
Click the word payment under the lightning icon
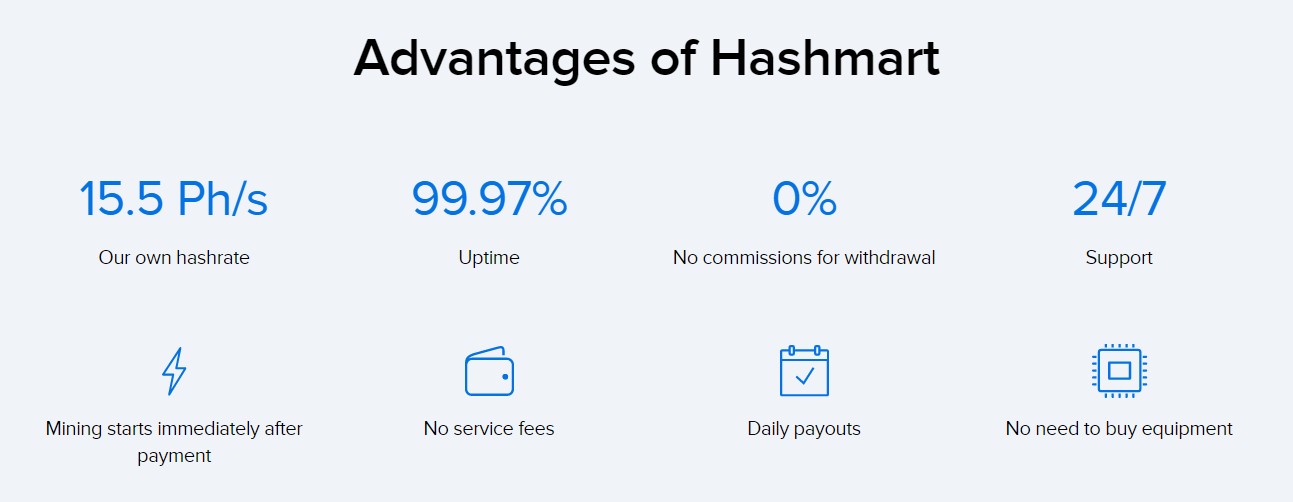174,456
